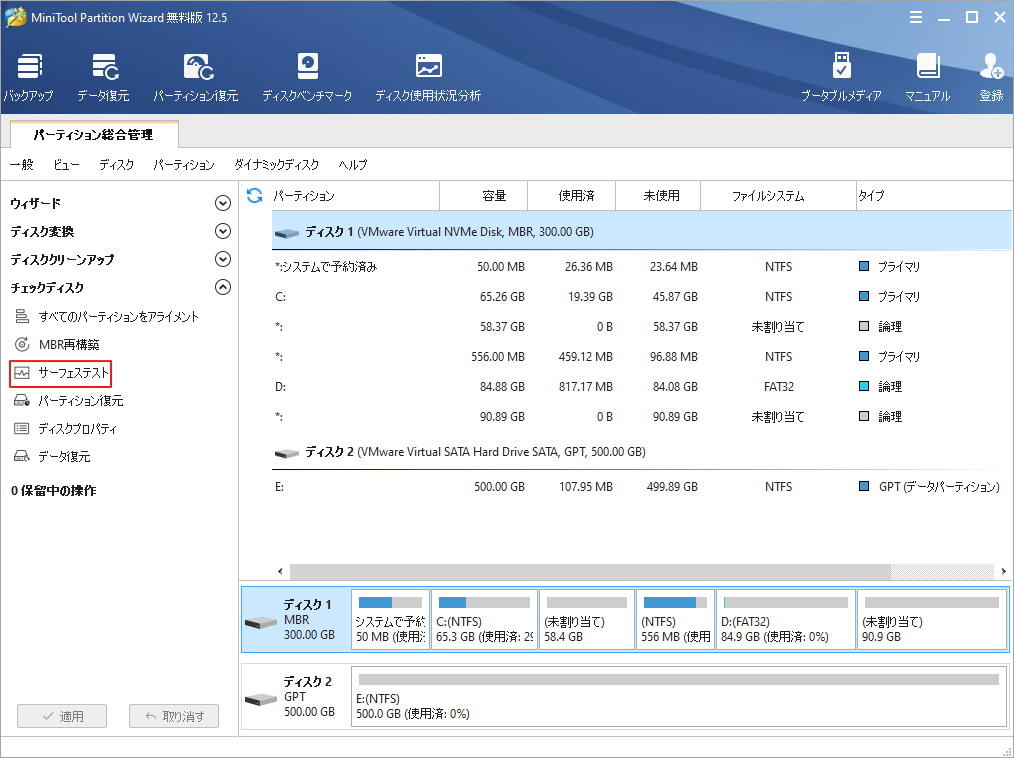Click the プライマリ color square in C: row
This screenshot has width=1014, height=758.
point(864,296)
